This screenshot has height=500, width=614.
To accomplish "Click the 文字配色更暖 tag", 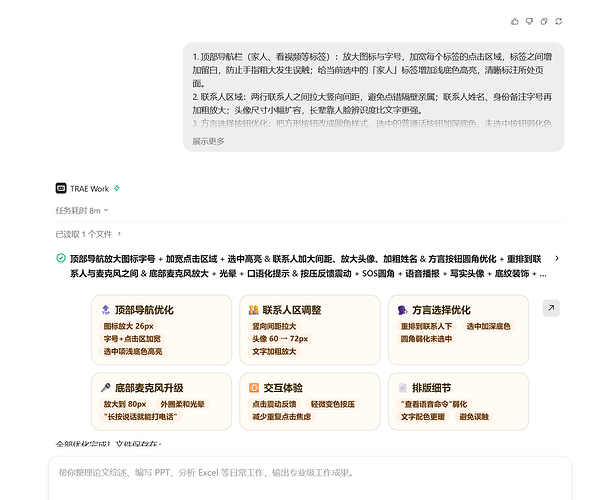I will tap(423, 417).
